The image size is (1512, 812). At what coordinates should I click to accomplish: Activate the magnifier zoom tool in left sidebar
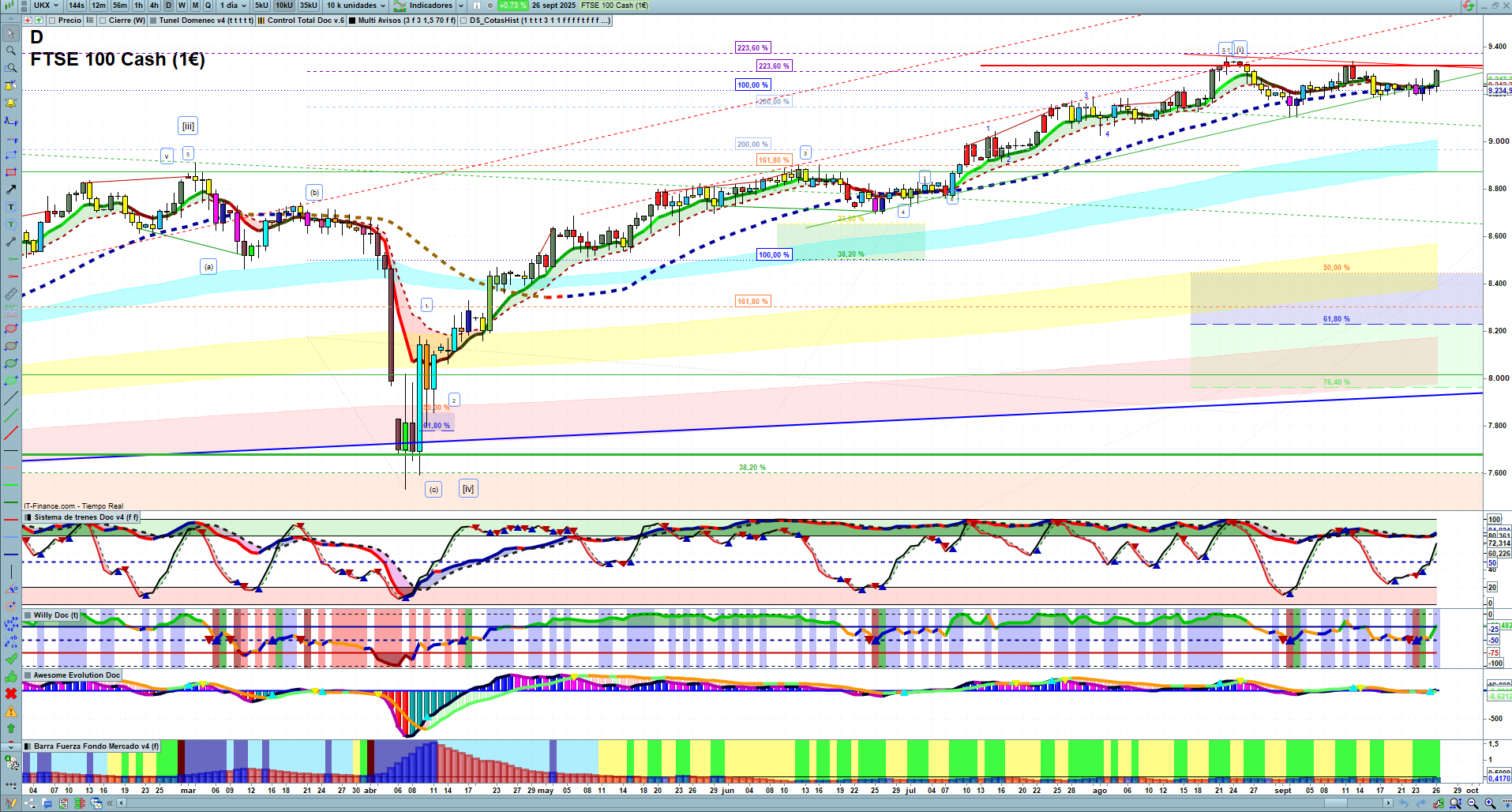(11, 51)
